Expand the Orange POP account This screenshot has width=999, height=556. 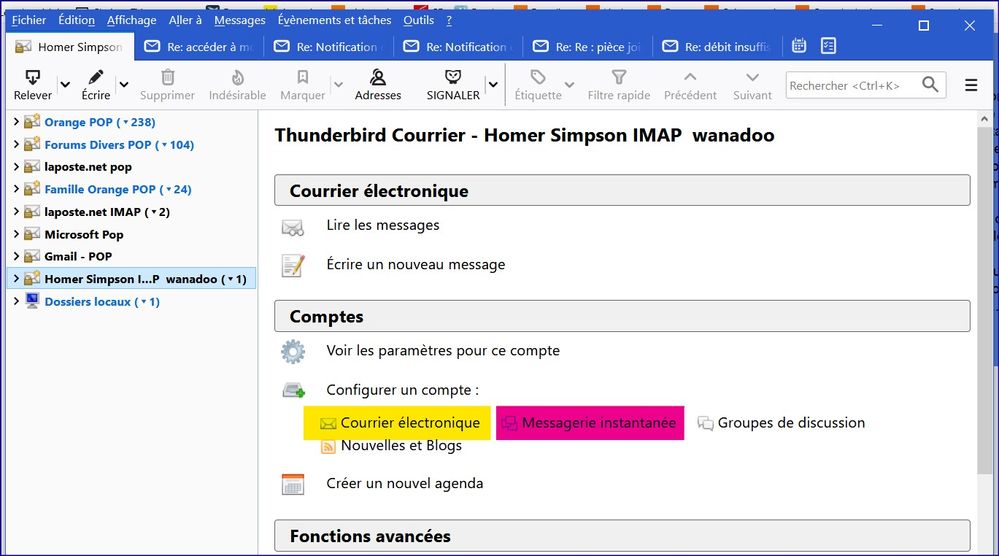[x=16, y=122]
